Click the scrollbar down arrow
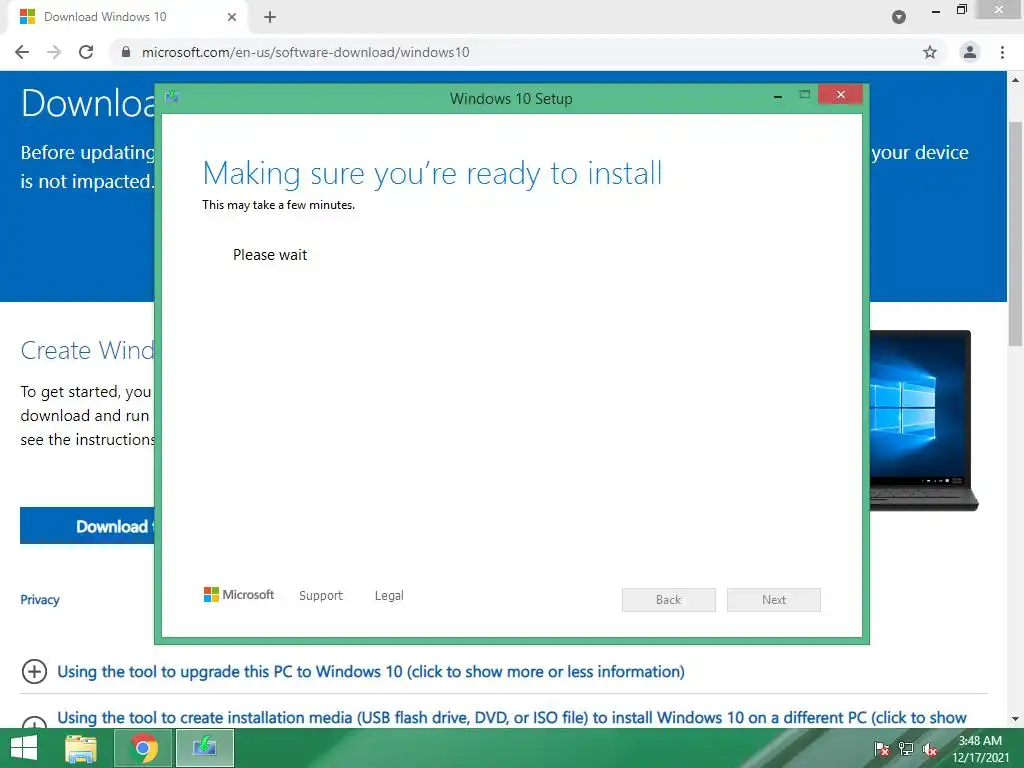The width and height of the screenshot is (1024, 768). [x=1016, y=719]
